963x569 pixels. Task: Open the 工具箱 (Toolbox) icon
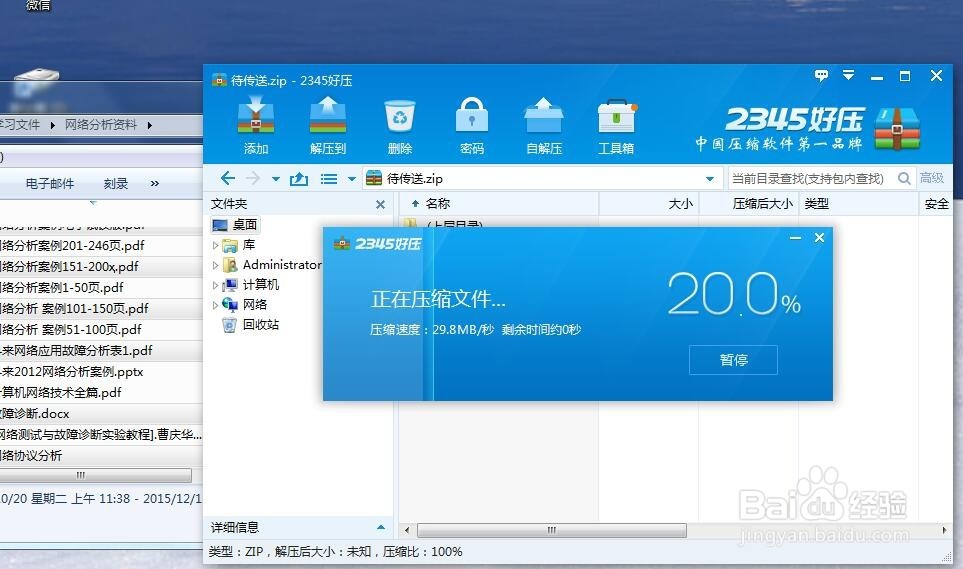[617, 125]
